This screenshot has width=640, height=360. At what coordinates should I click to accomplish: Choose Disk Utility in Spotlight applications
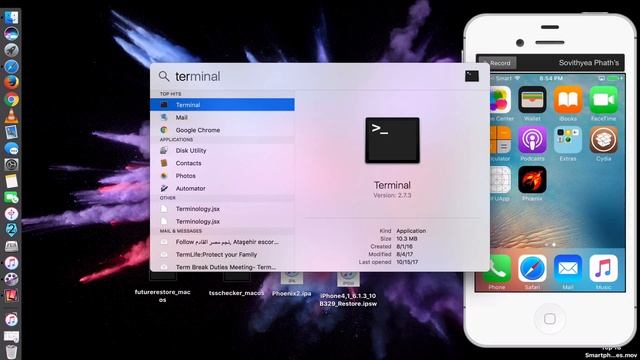tap(222, 150)
